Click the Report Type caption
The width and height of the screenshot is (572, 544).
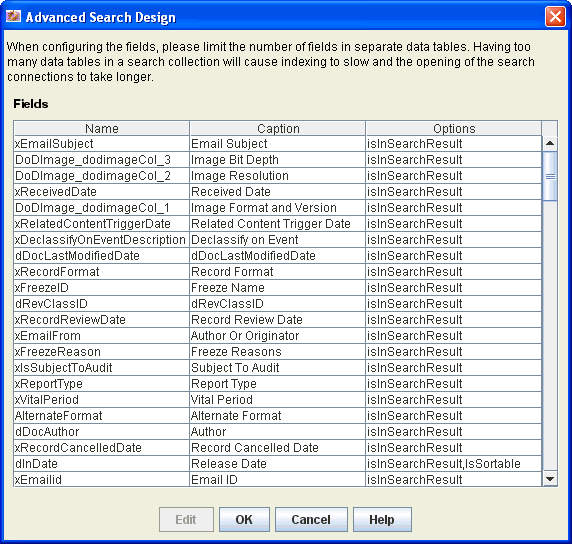pyautogui.click(x=278, y=384)
